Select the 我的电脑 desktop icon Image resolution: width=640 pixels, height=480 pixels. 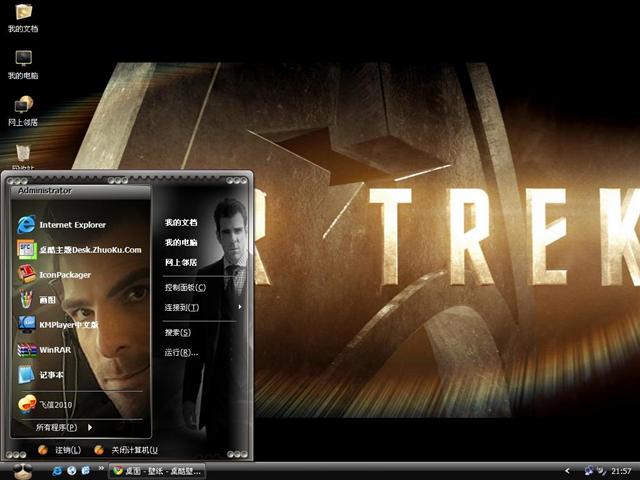click(23, 65)
